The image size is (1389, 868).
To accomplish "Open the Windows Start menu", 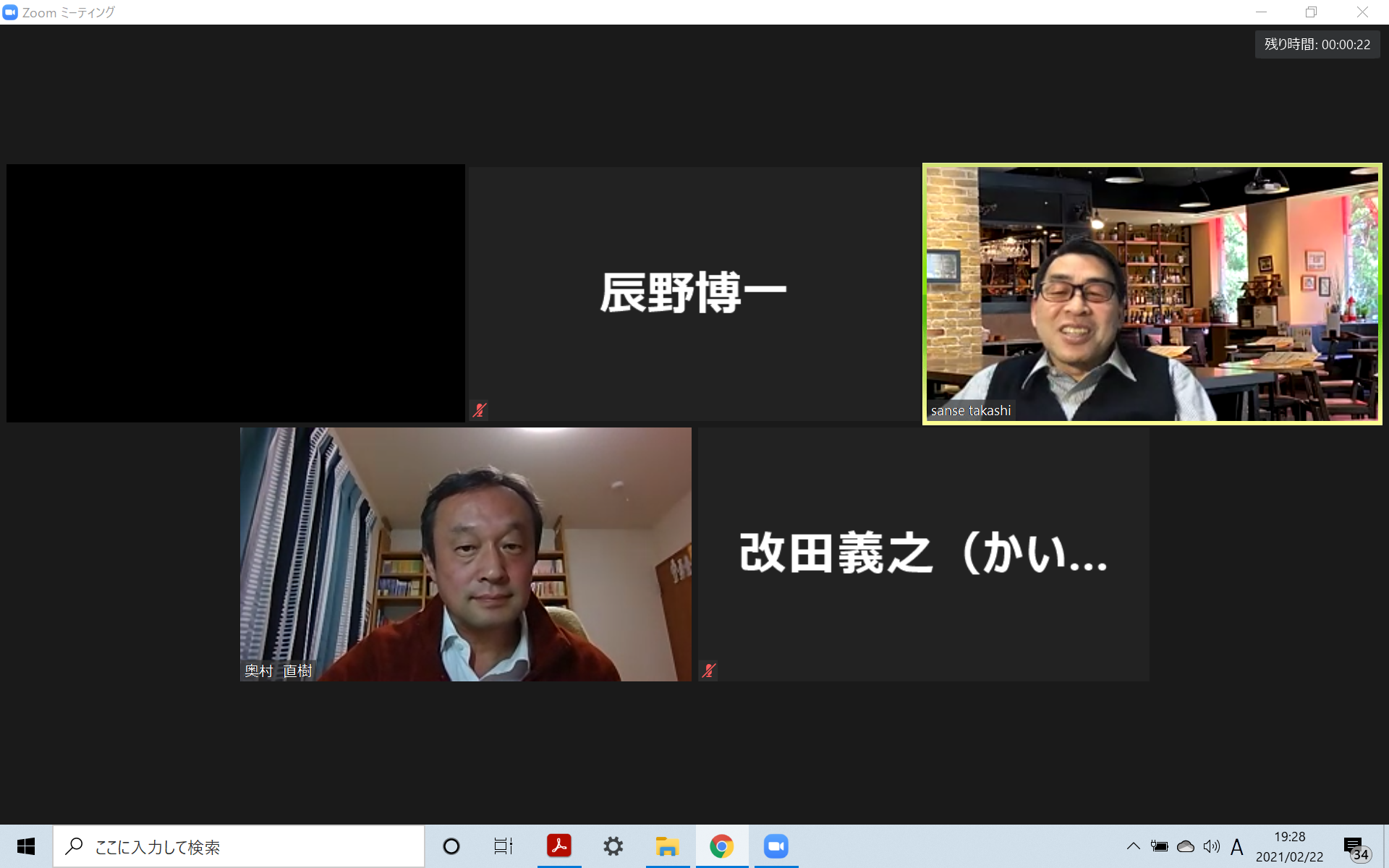I will click(26, 846).
